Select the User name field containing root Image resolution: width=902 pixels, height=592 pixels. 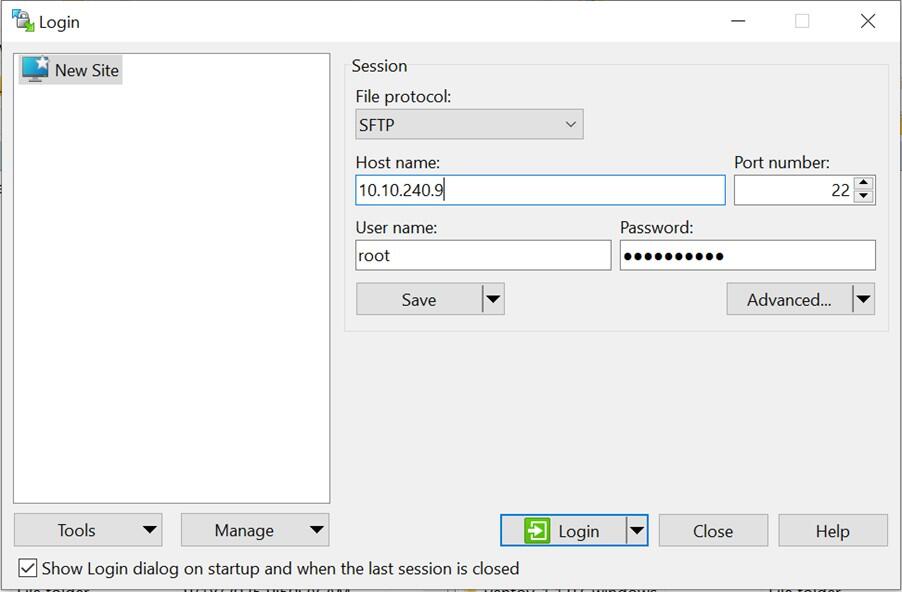(x=483, y=255)
